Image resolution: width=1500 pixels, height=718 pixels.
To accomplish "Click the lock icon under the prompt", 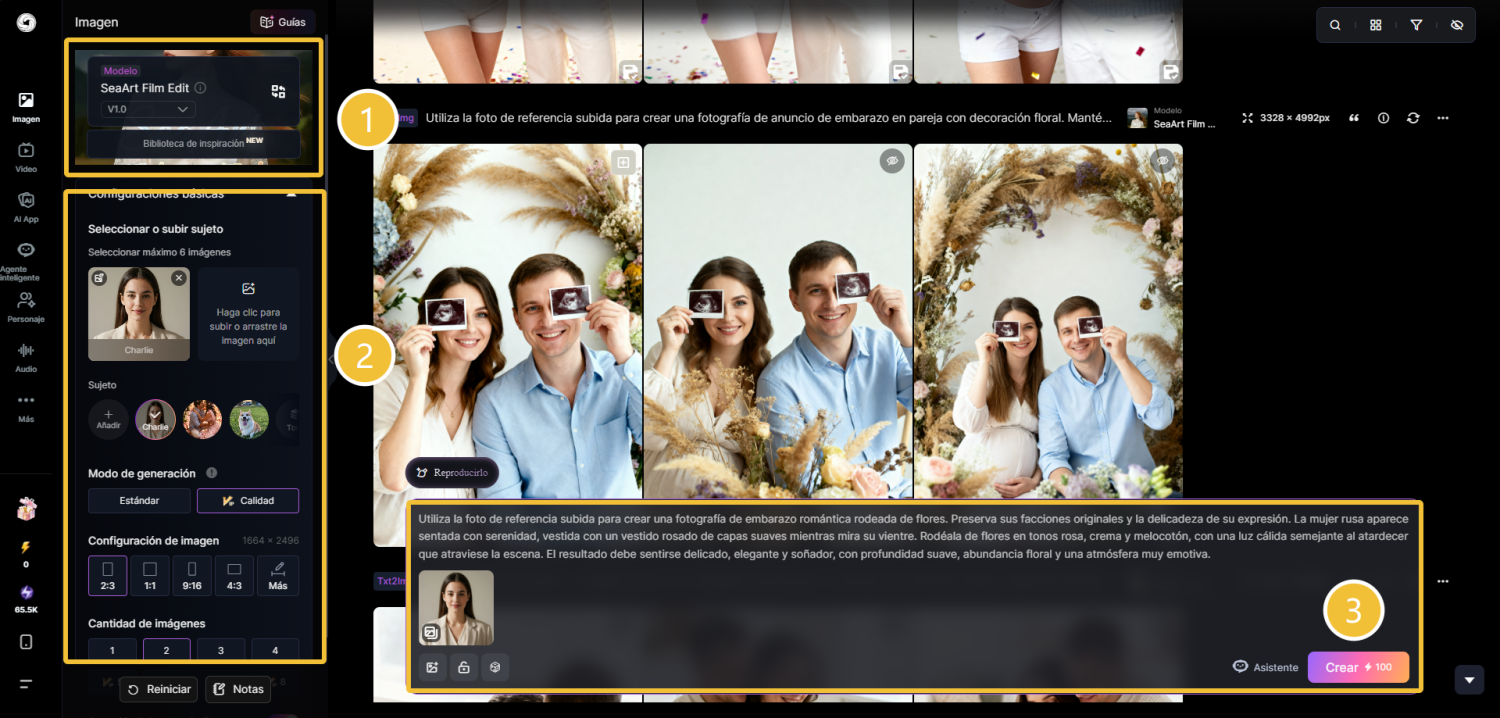I will [463, 667].
